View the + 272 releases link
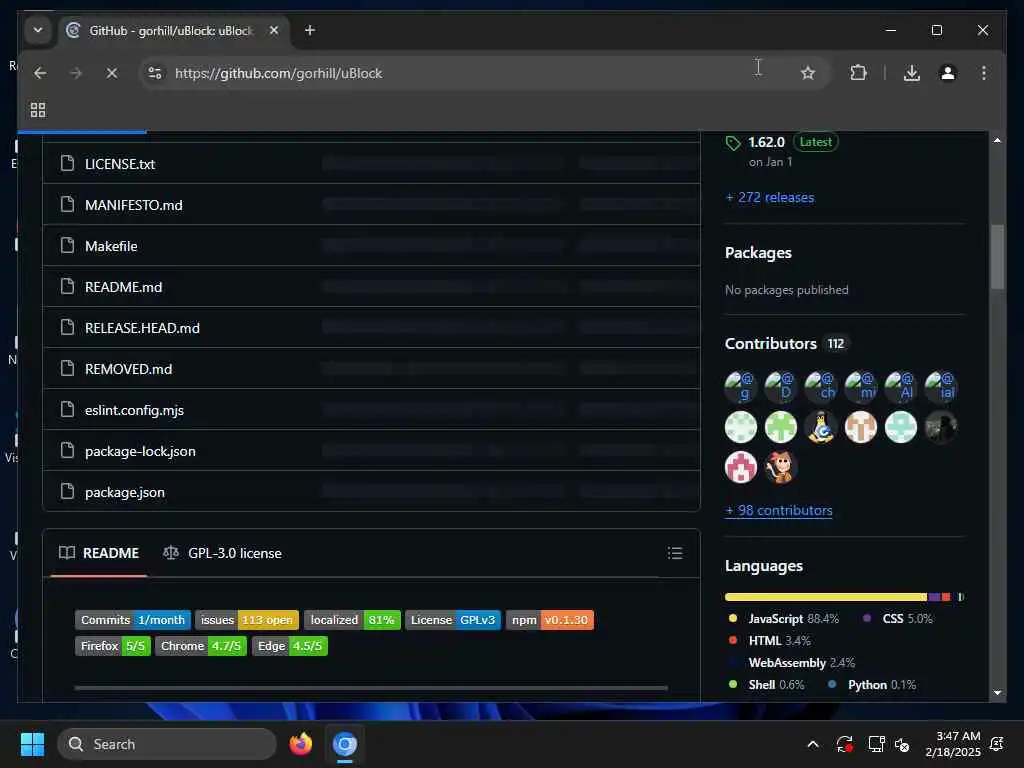 point(770,198)
